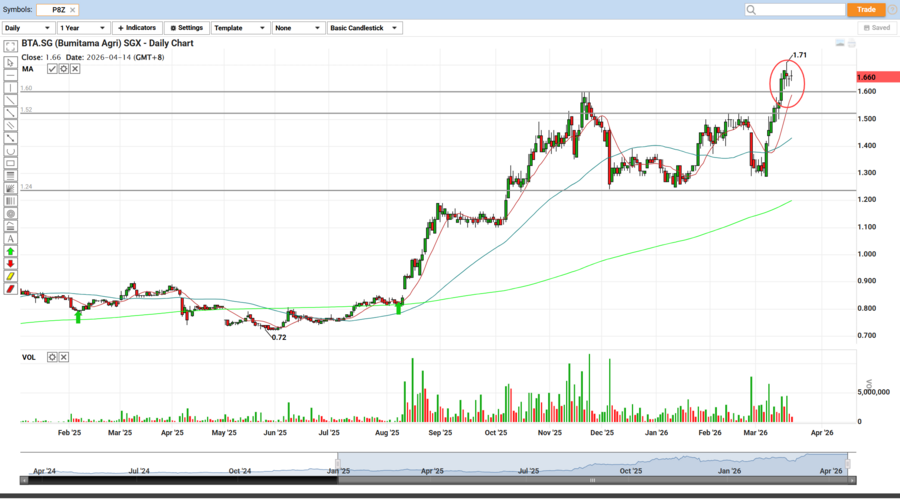Open the Template dropdown menu

pos(237,28)
